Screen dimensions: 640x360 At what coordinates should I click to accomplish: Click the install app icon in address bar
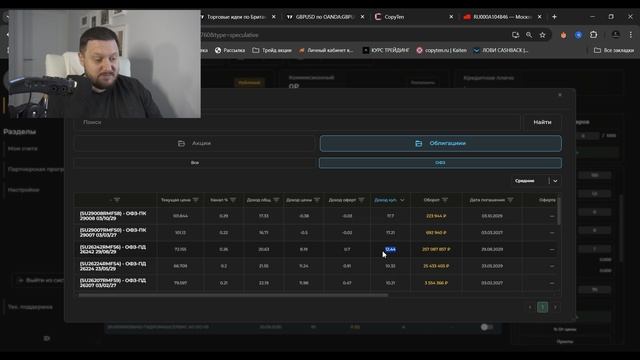point(516,35)
